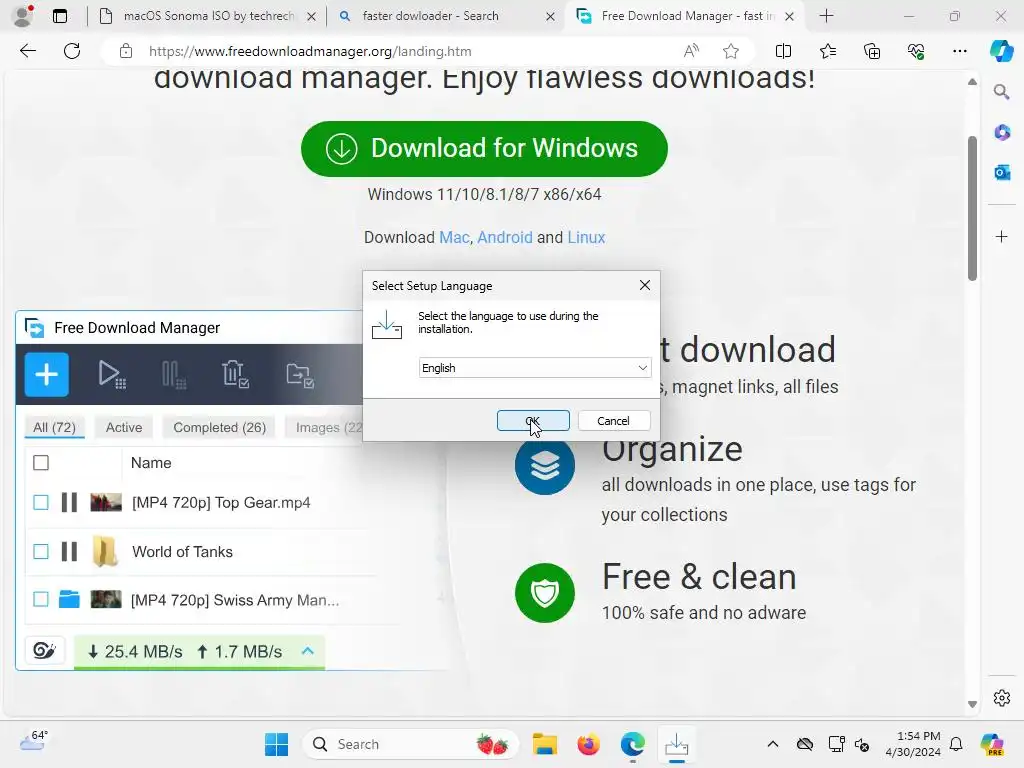Click the pause all downloads icon
This screenshot has width=1024, height=768.
pos(173,374)
